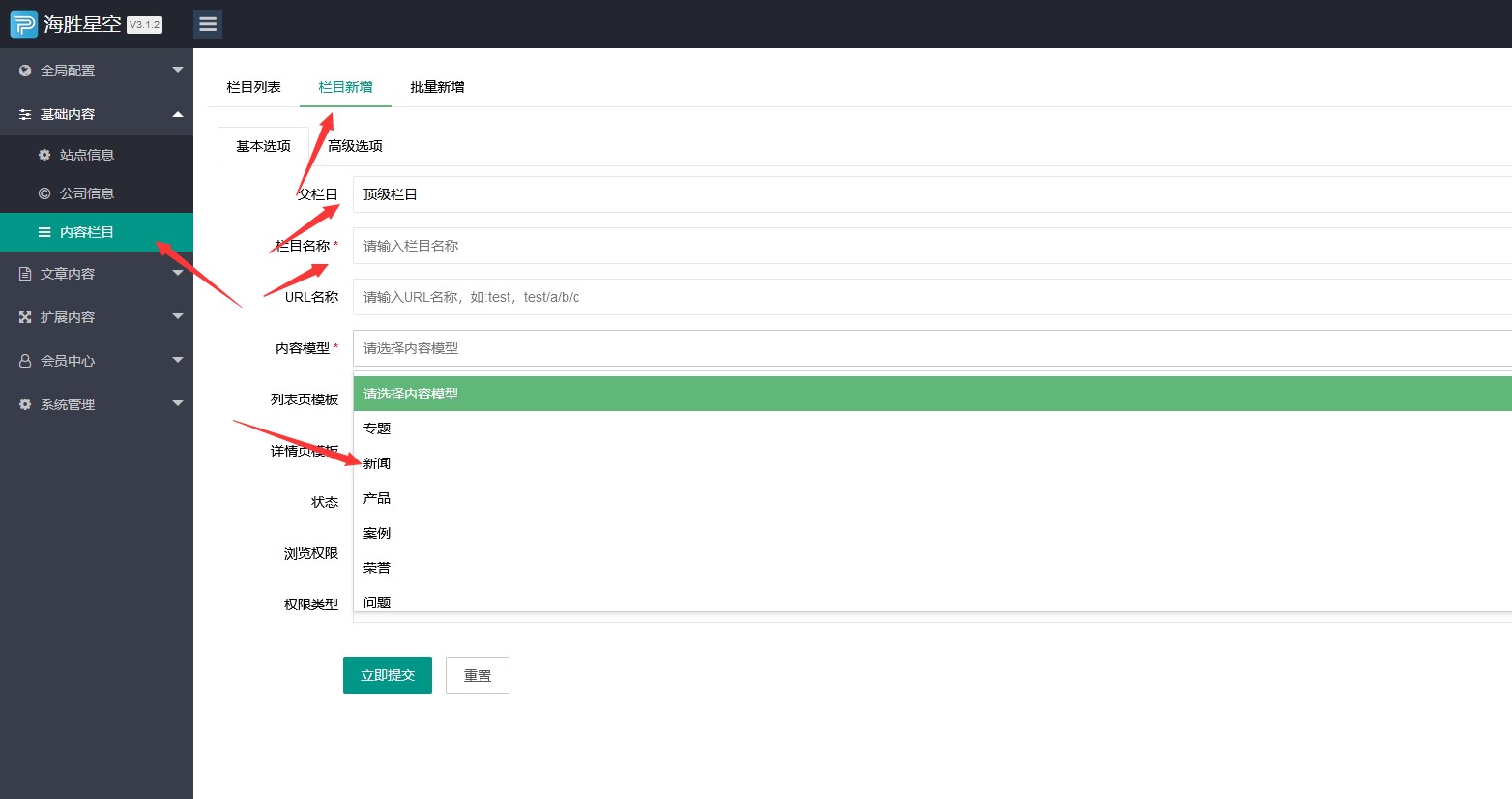Focus the URL名称 input field
Screen dimensions: 1512x799
(x=932, y=297)
